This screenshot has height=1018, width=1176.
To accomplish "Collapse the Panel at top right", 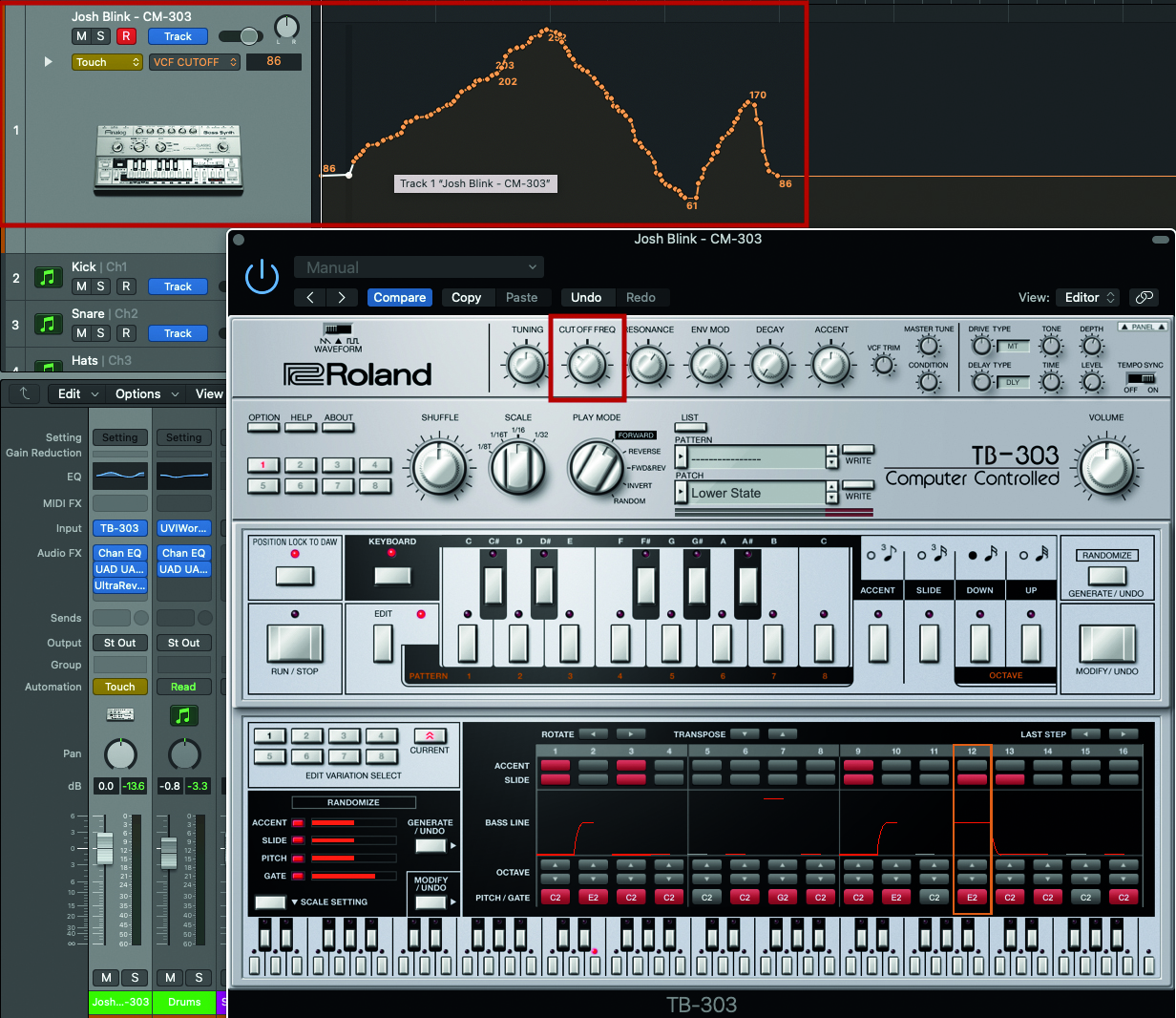I will [1143, 327].
